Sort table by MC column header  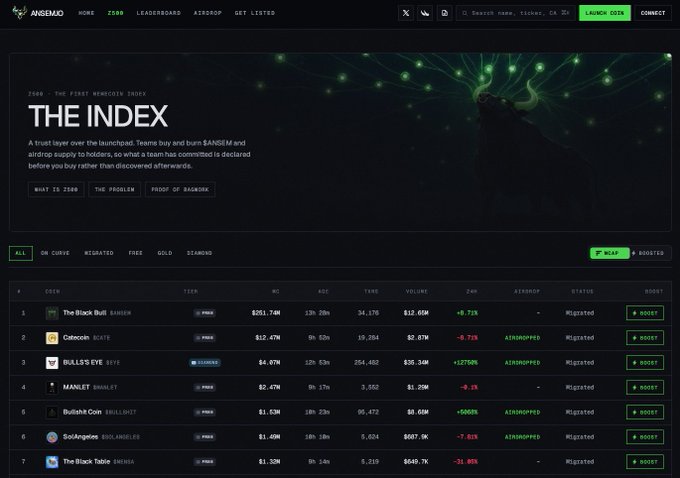pyautogui.click(x=275, y=291)
